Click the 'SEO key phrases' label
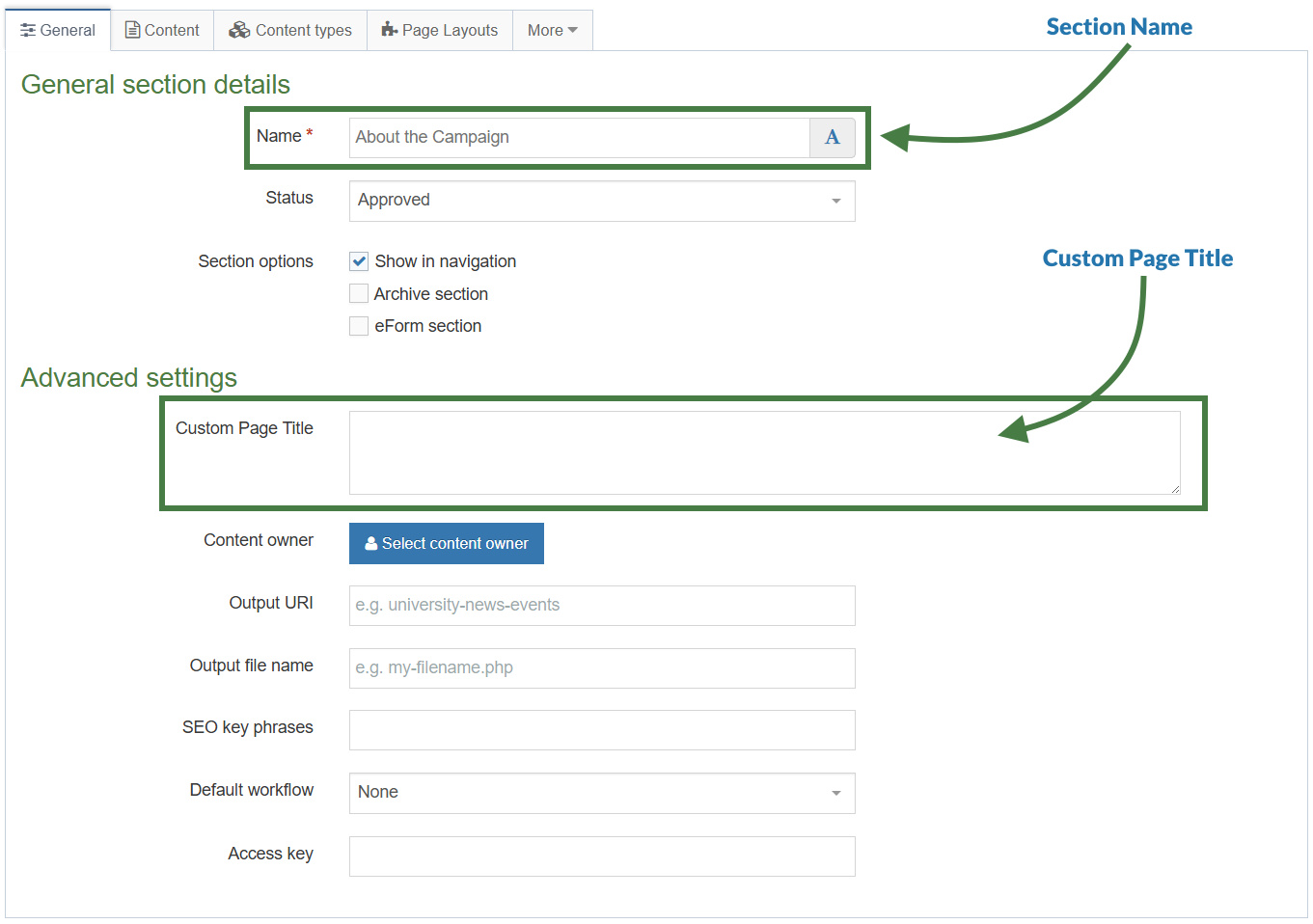This screenshot has height=924, width=1313. tap(248, 727)
